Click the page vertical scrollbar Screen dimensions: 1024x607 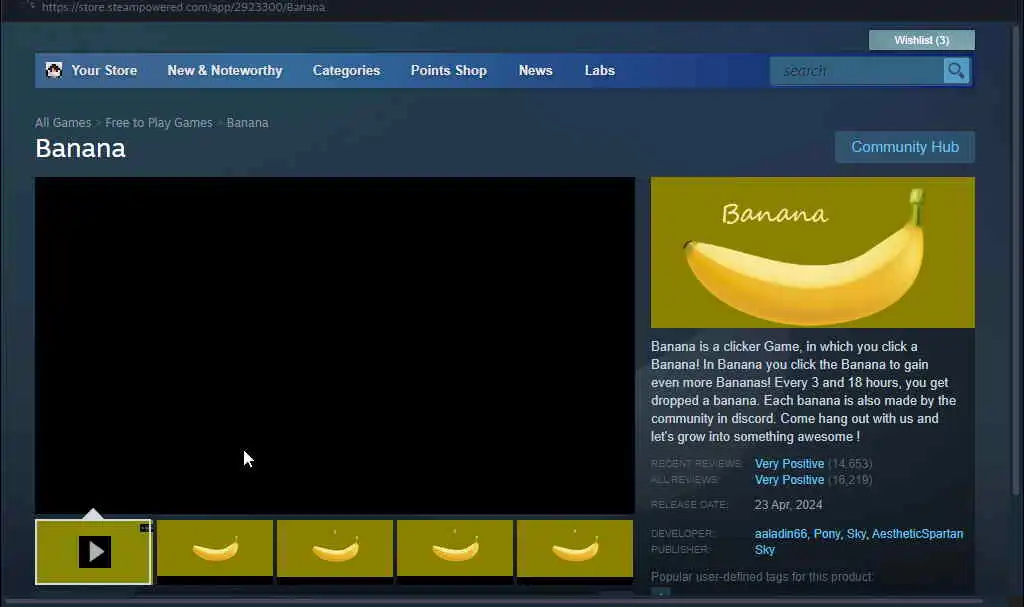(x=1015, y=261)
